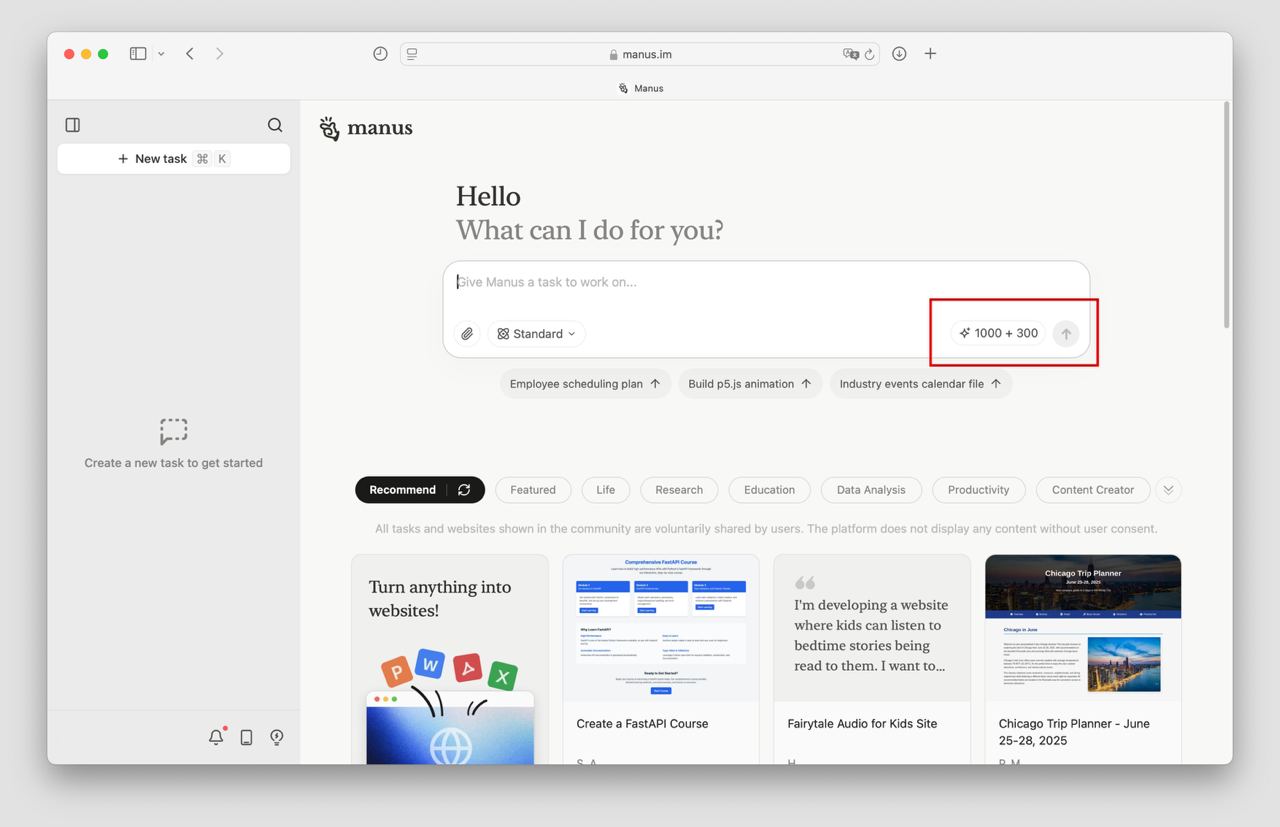The image size is (1280, 827).
Task: Open the Standard mode dropdown
Action: (x=537, y=334)
